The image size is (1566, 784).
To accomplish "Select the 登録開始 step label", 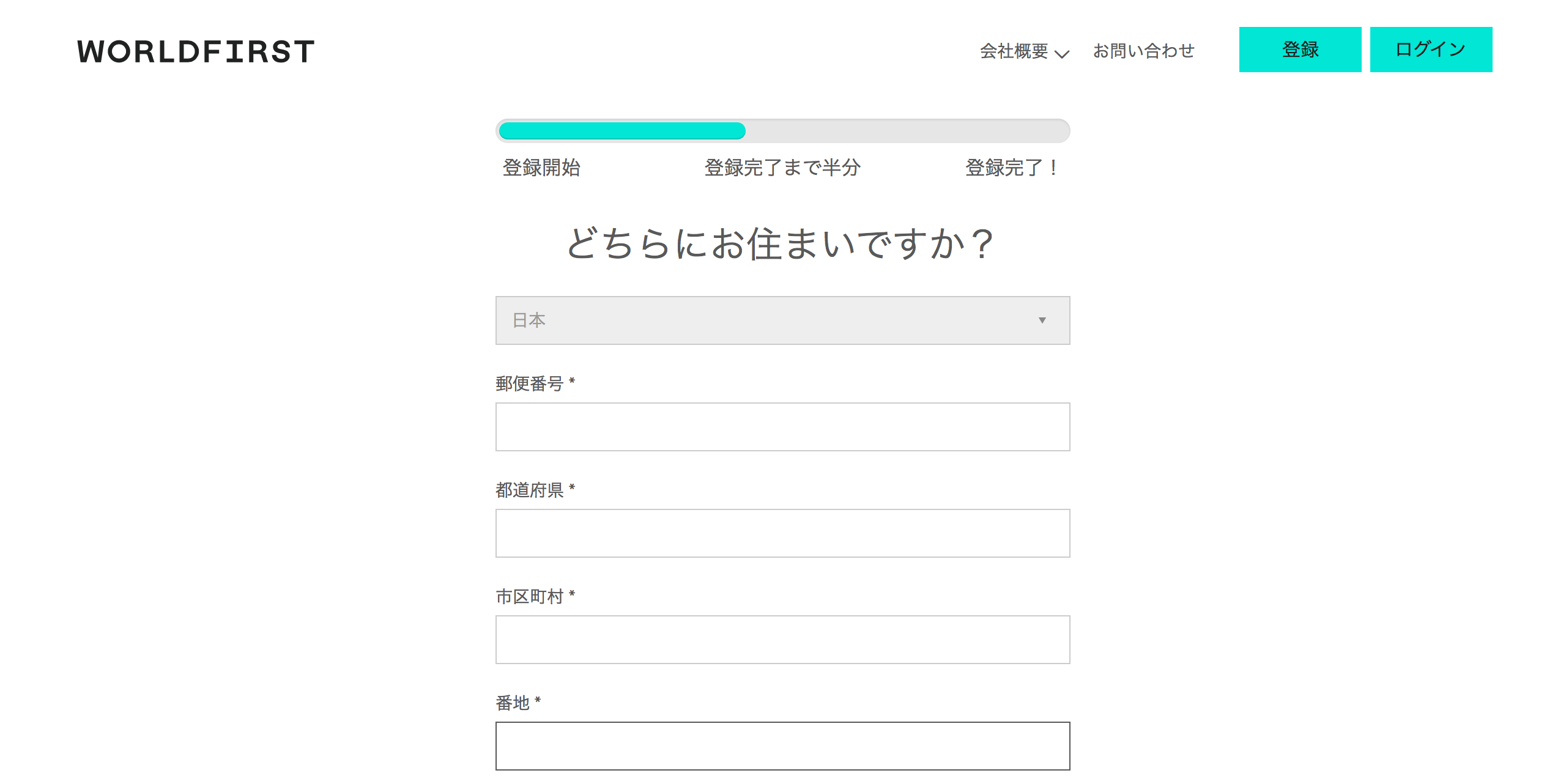I will click(x=541, y=168).
